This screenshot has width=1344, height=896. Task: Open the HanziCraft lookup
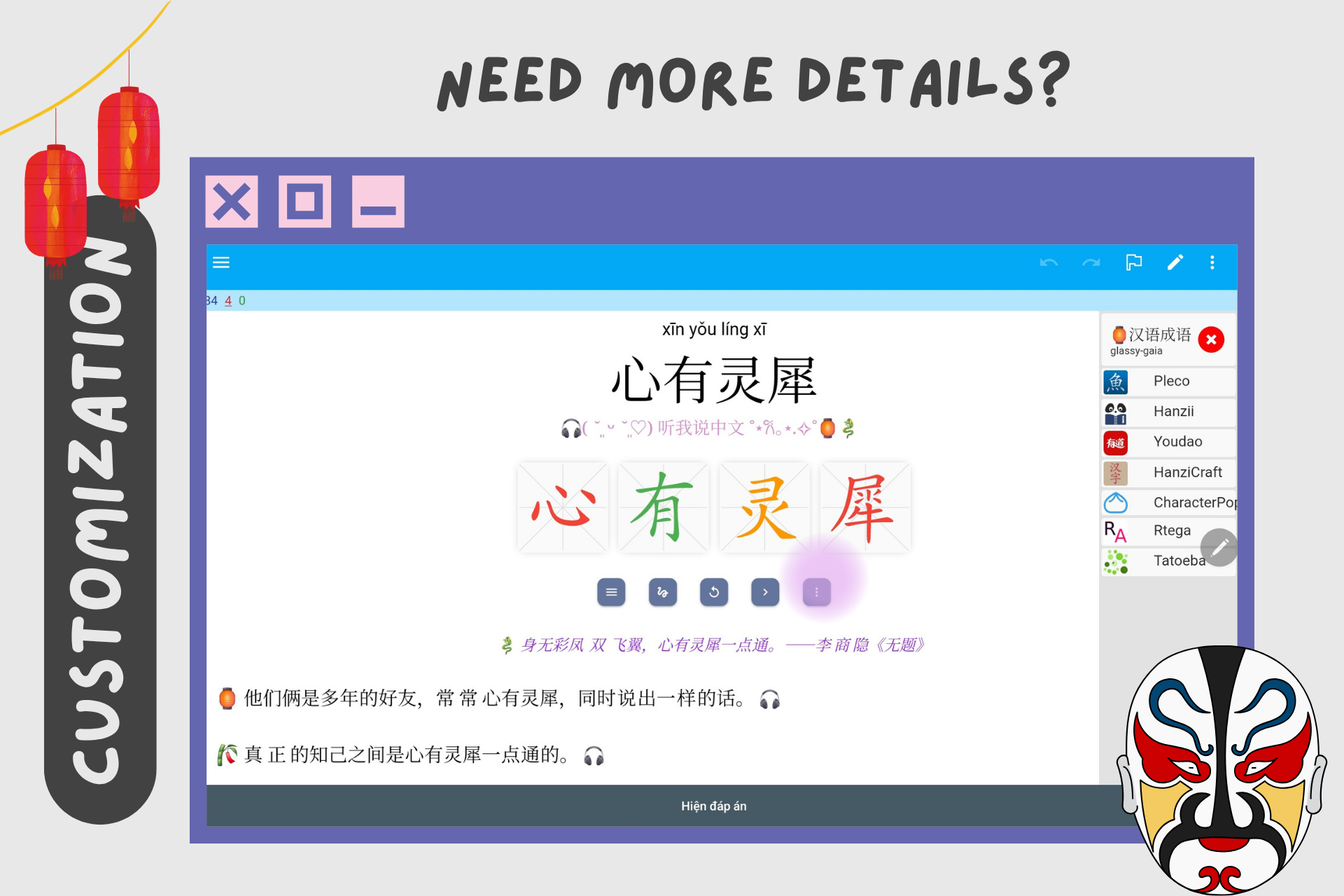[1186, 472]
